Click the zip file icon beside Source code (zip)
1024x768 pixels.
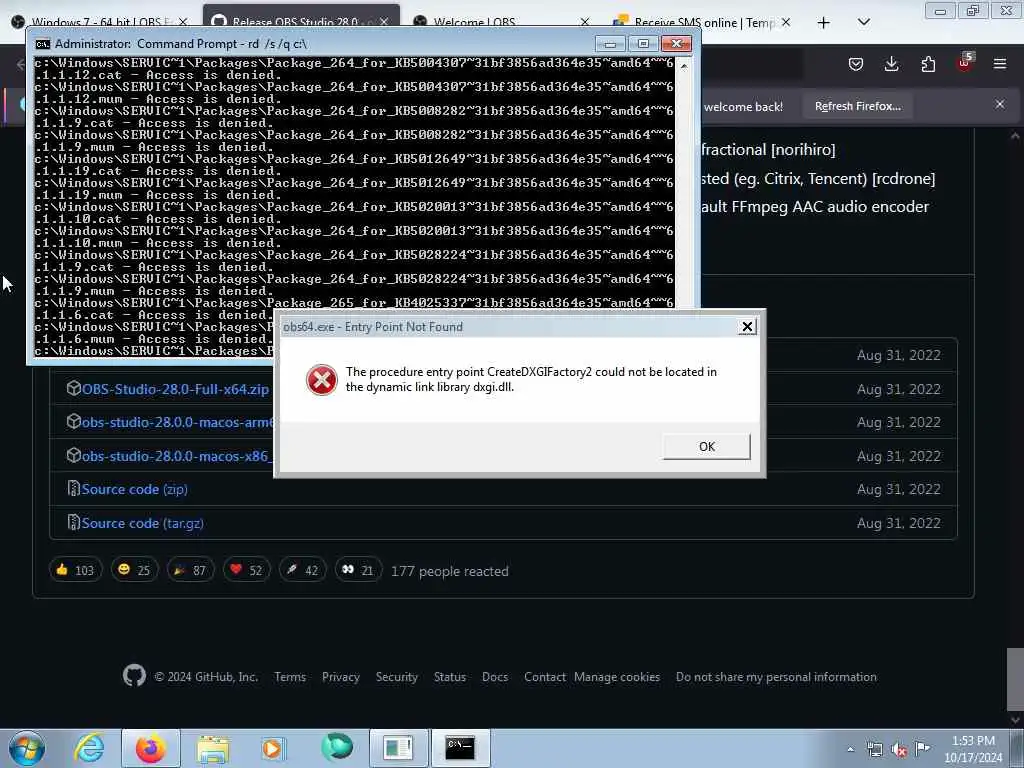click(x=73, y=488)
